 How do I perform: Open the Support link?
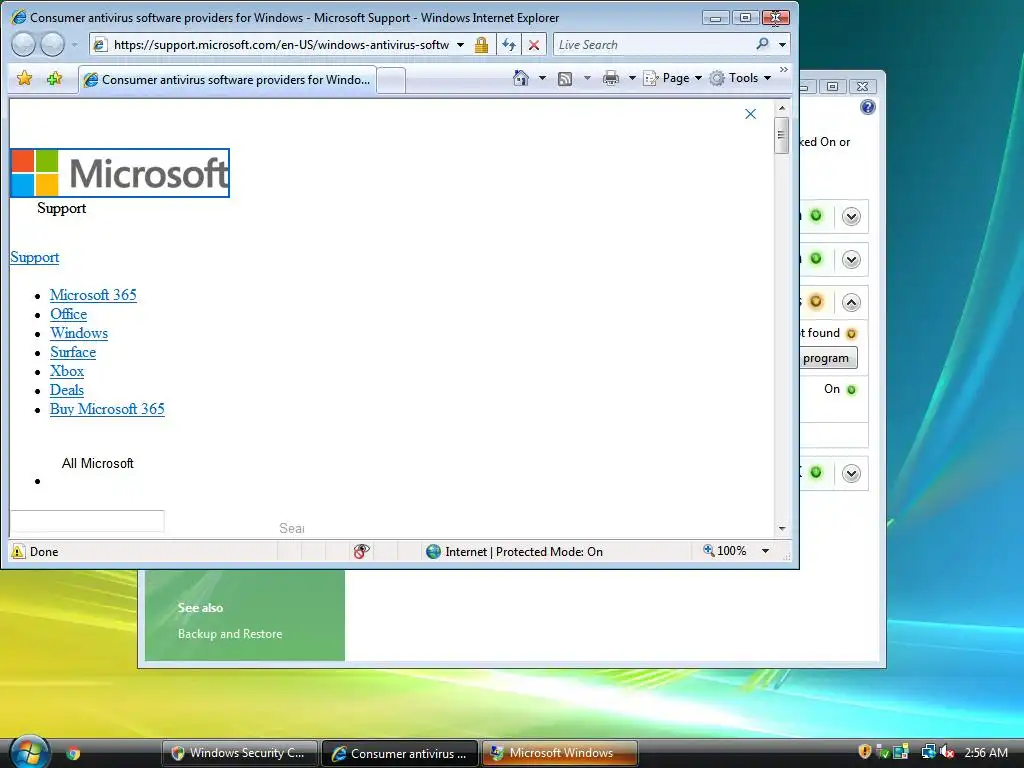35,257
